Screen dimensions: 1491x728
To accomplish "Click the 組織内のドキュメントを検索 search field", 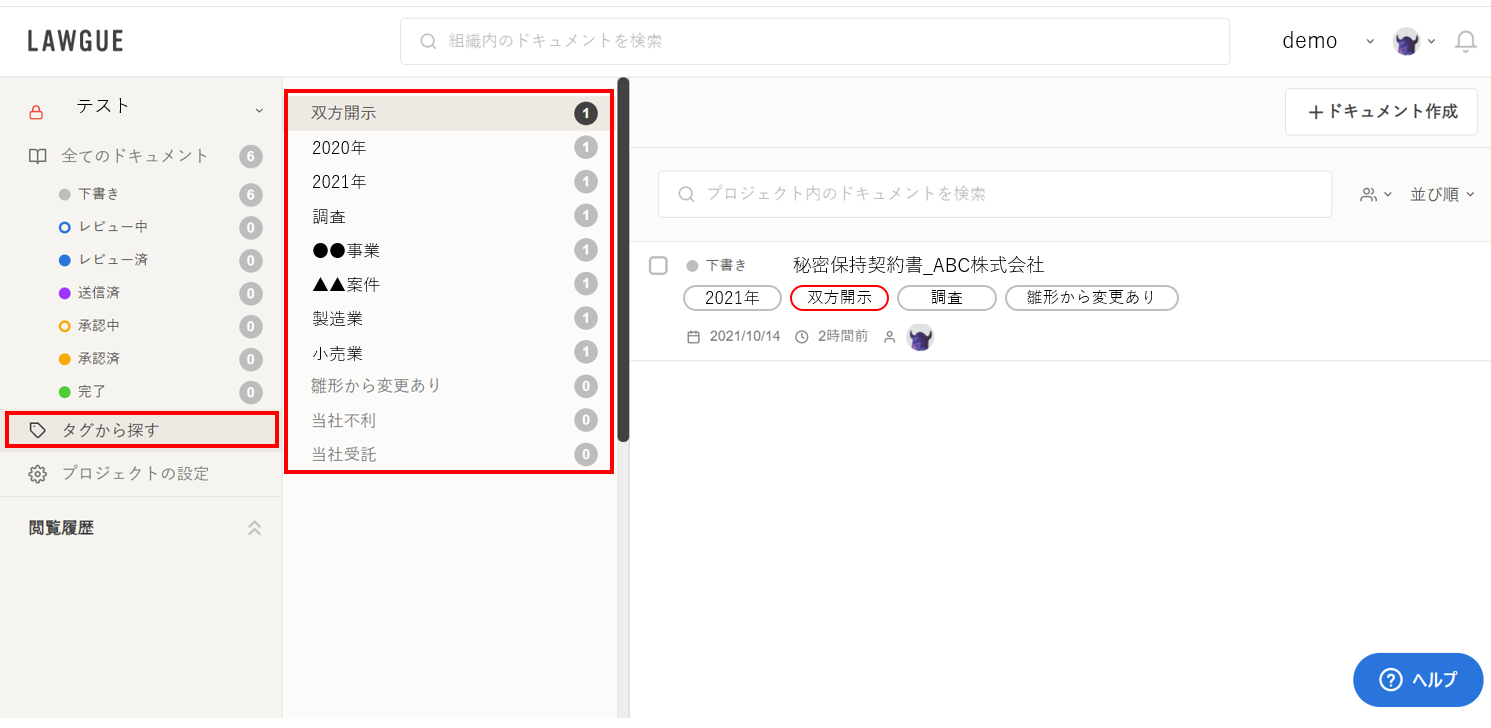I will (x=814, y=41).
